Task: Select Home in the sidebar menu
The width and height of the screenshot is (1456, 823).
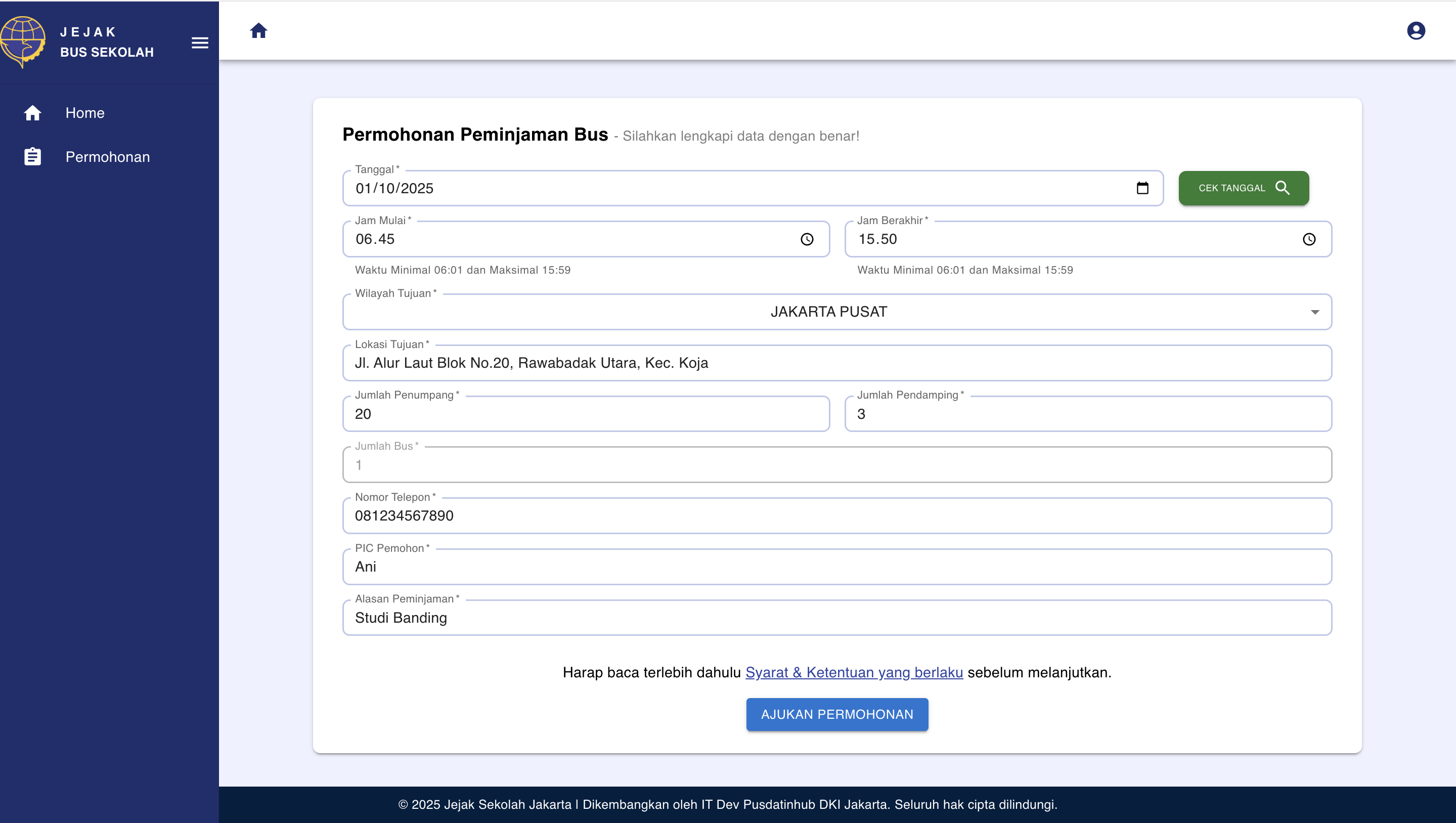Action: tap(85, 113)
